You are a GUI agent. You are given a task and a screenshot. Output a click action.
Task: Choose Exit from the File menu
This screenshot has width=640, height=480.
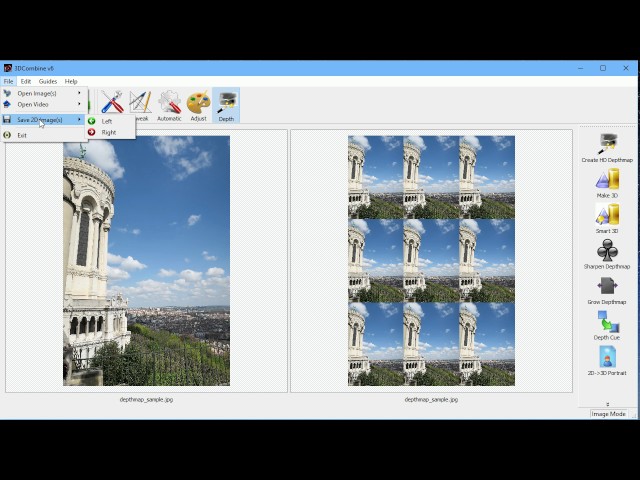click(44, 135)
